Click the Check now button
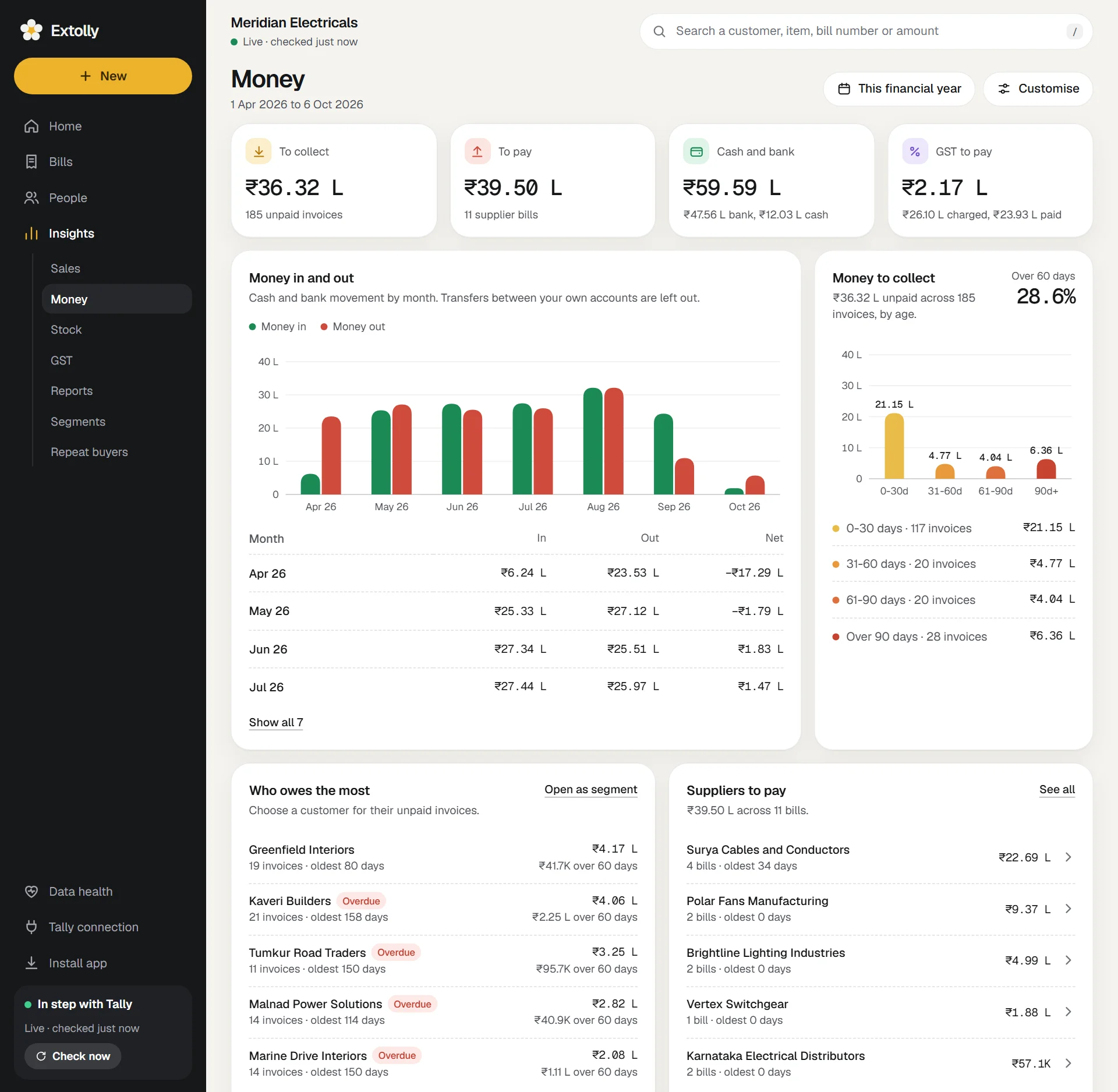1118x1092 pixels. [73, 1056]
